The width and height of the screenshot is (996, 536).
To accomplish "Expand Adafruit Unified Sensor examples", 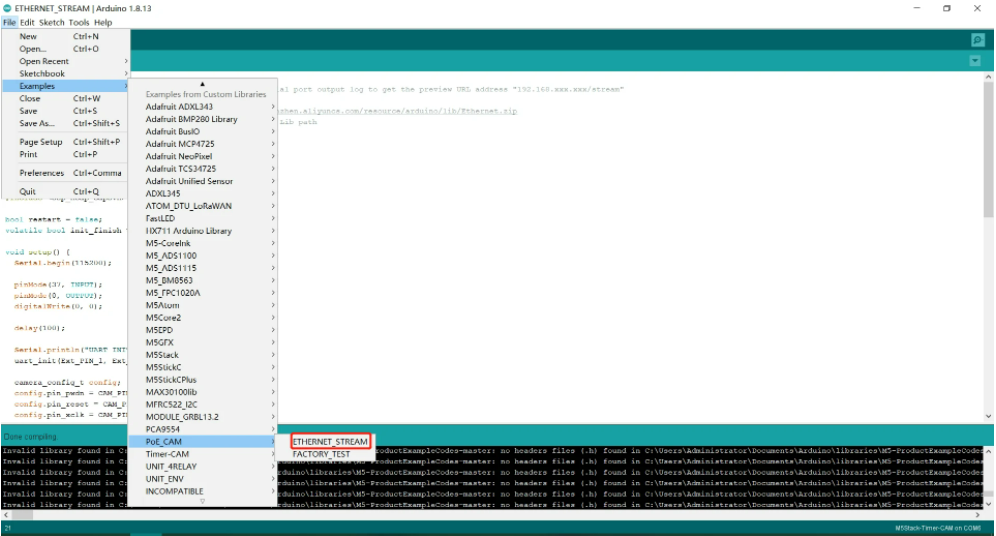I will pyautogui.click(x=203, y=181).
